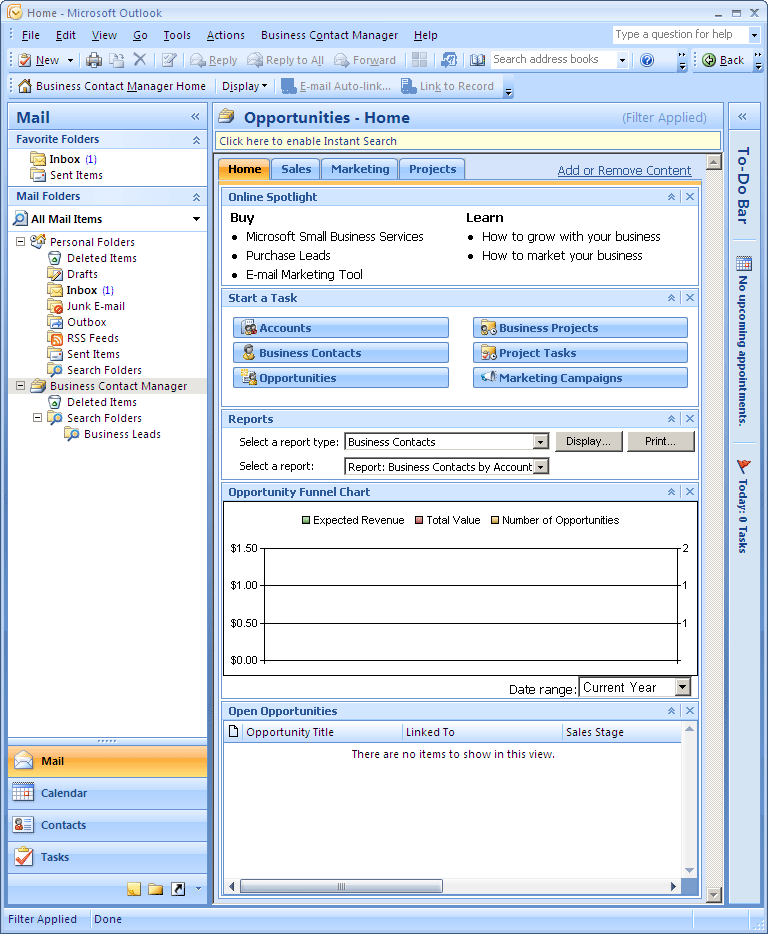Click the Accounts task button
This screenshot has width=768, height=934.
coord(341,328)
